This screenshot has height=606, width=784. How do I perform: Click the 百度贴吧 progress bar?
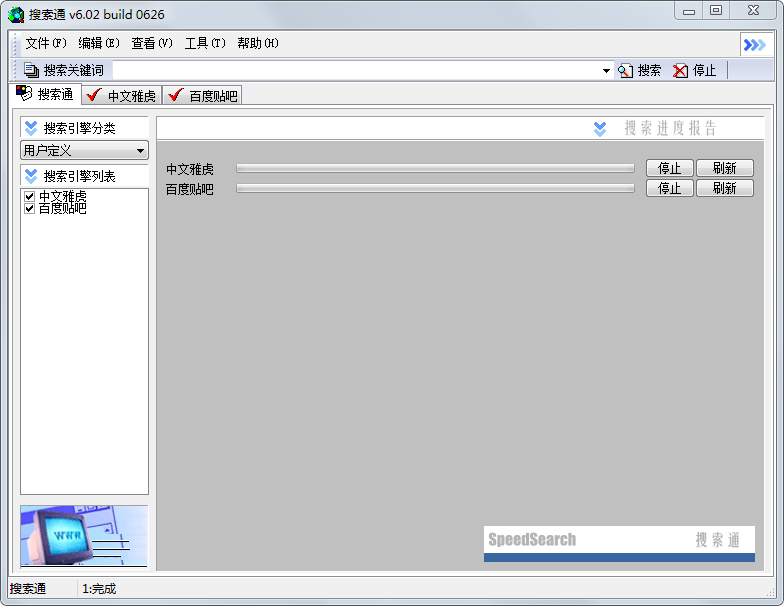click(x=436, y=188)
